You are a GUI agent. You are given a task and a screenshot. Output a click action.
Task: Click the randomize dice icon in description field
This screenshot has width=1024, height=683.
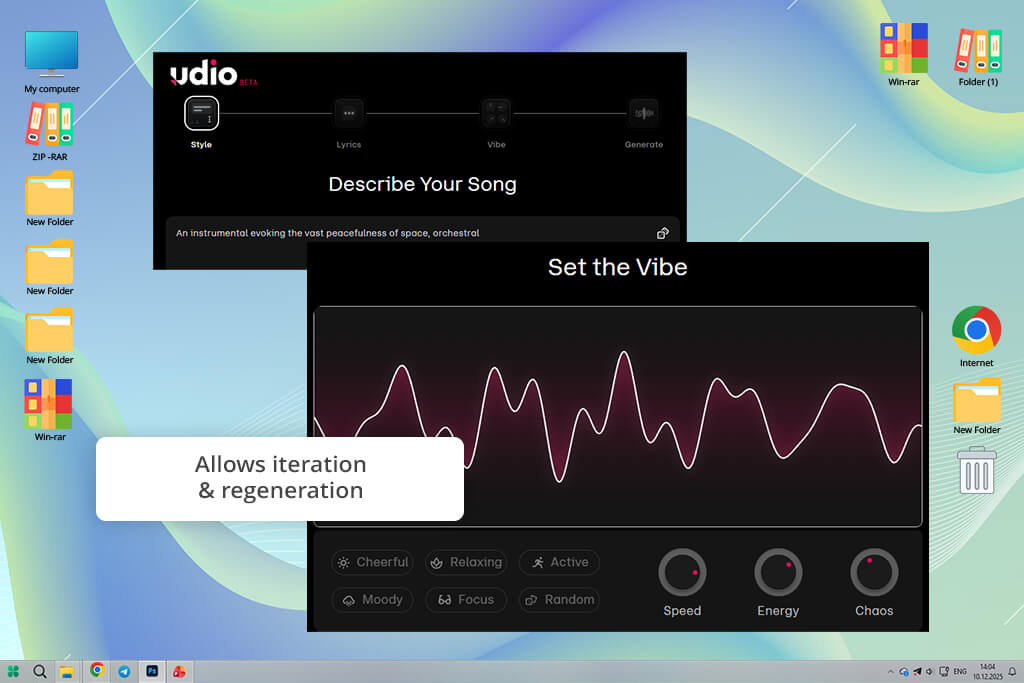point(663,233)
